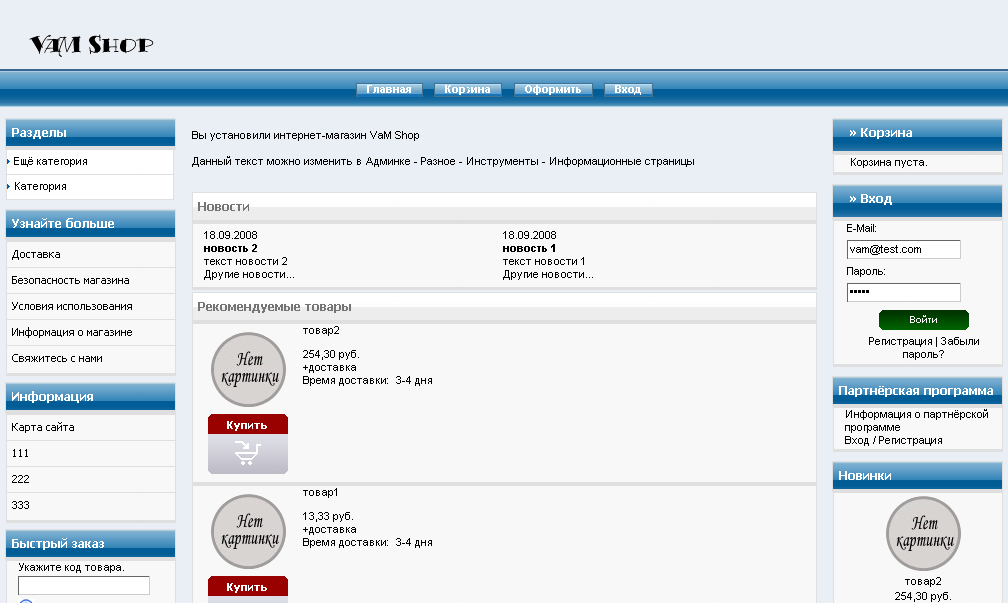Screen dimensions: 1008x603
Task: Click the товар2 no-image placeholder in recommended products
Action: pos(249,370)
